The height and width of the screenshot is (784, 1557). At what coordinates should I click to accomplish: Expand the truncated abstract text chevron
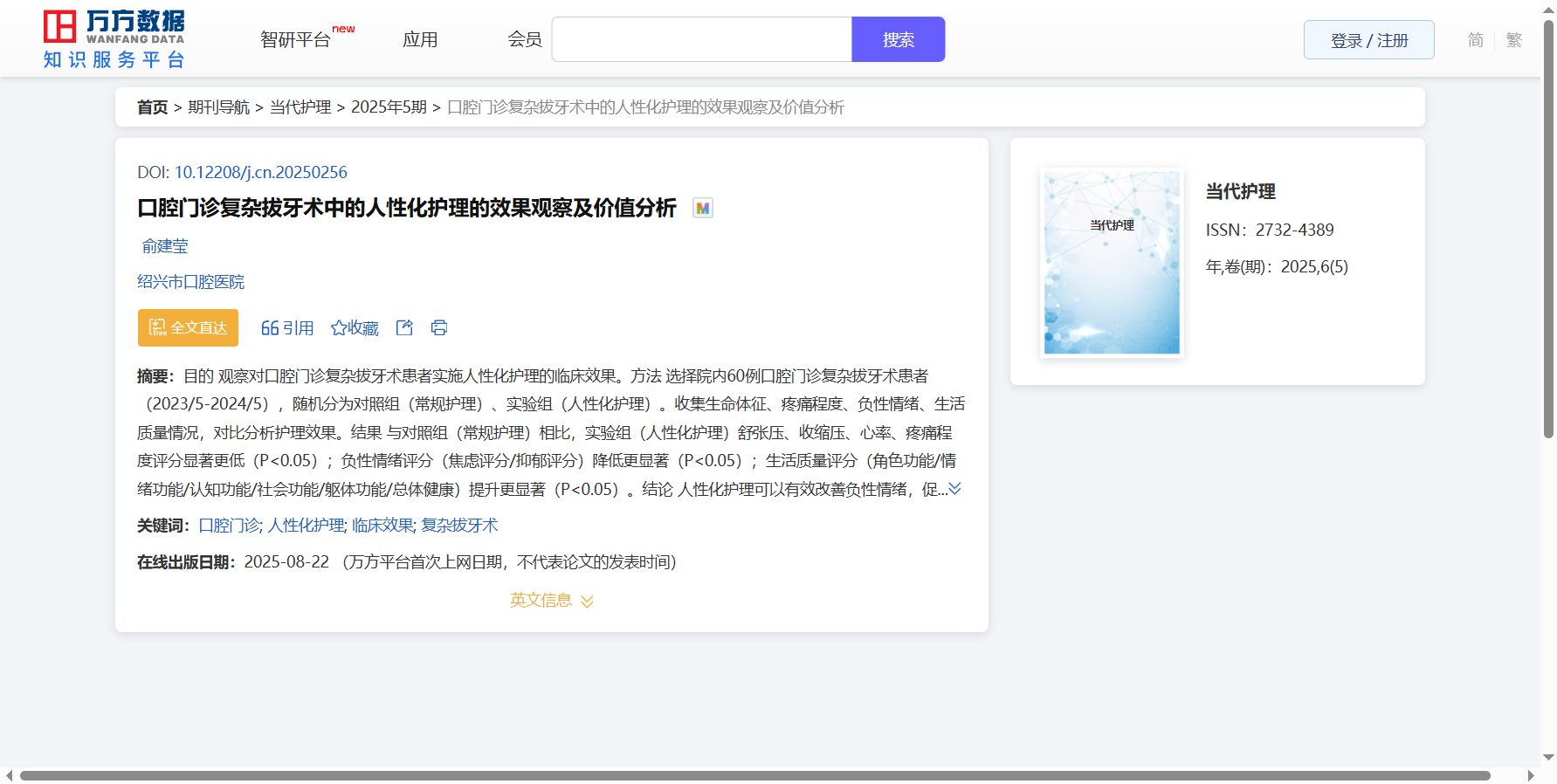click(x=955, y=489)
